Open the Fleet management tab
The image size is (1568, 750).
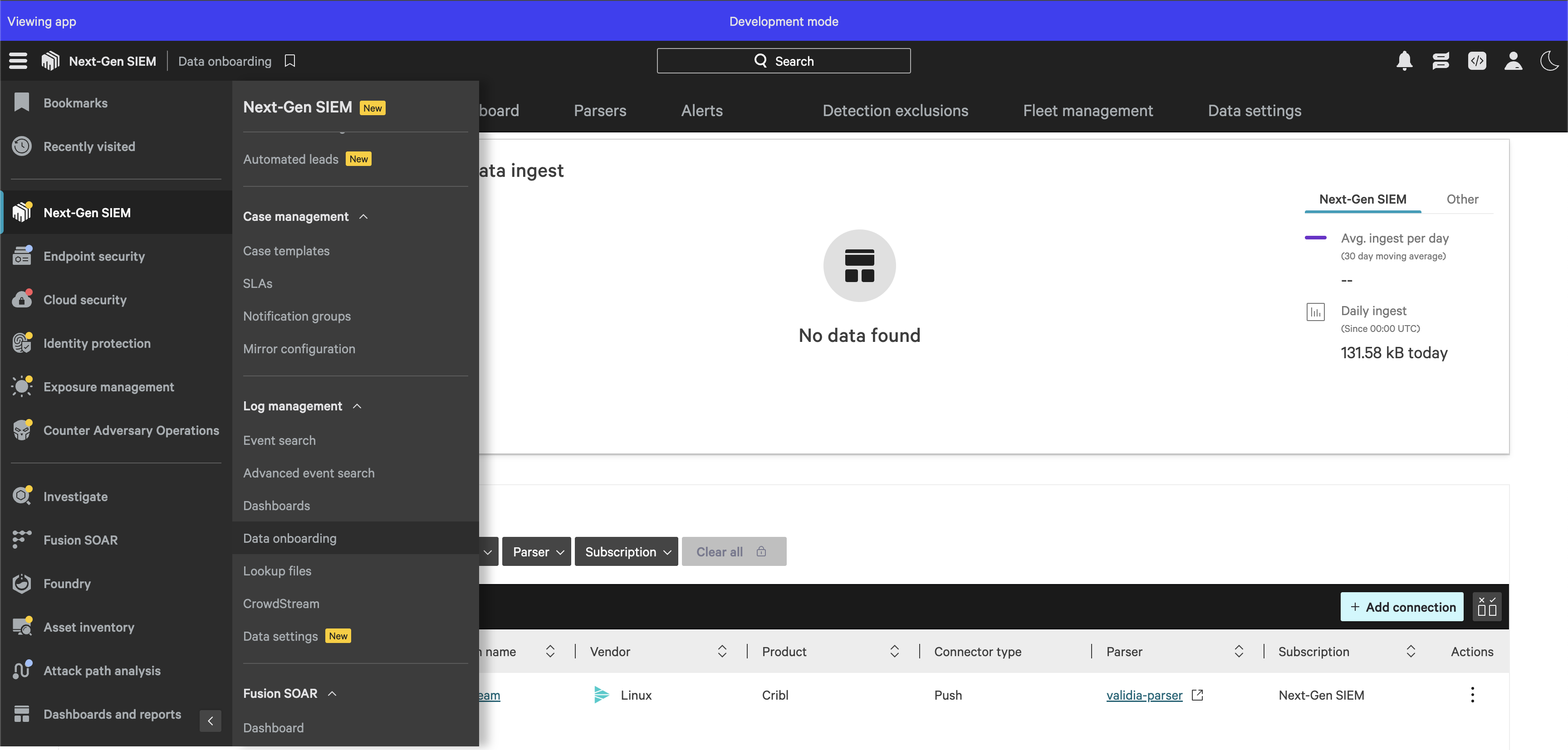pos(1088,111)
